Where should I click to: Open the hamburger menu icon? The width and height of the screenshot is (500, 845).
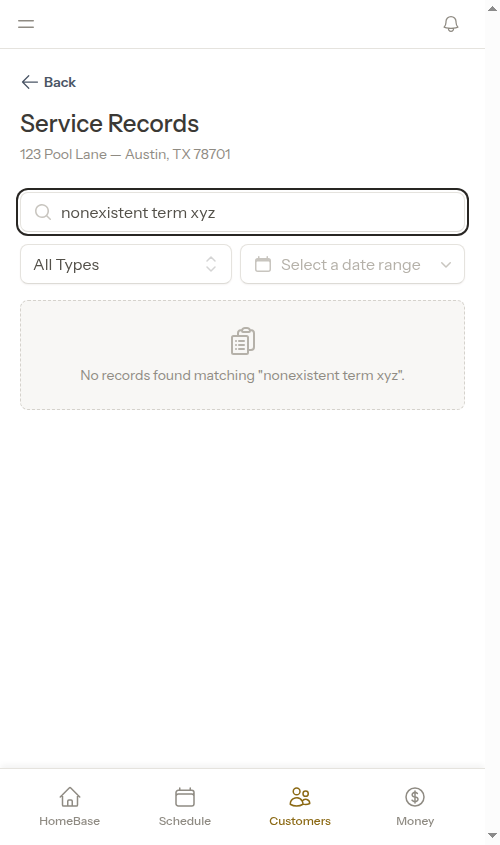tap(26, 24)
